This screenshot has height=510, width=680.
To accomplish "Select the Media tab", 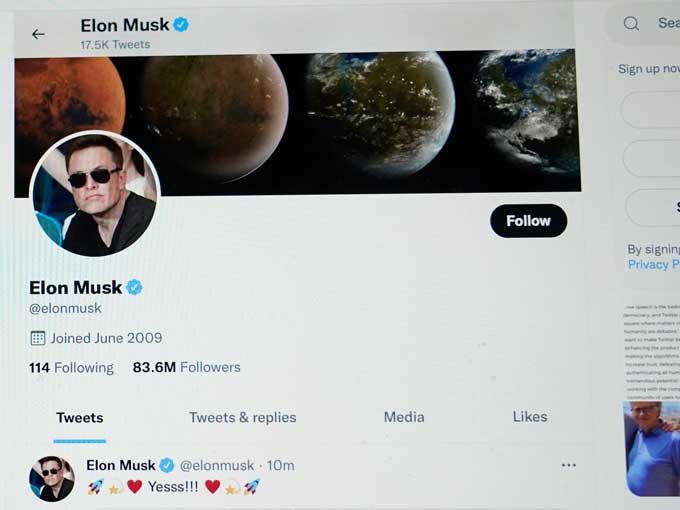I will pyautogui.click(x=404, y=417).
